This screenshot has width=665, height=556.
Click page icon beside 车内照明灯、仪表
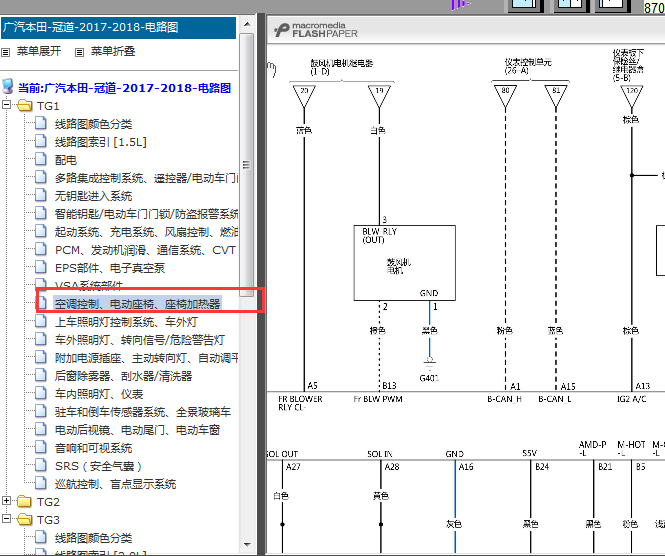point(41,393)
